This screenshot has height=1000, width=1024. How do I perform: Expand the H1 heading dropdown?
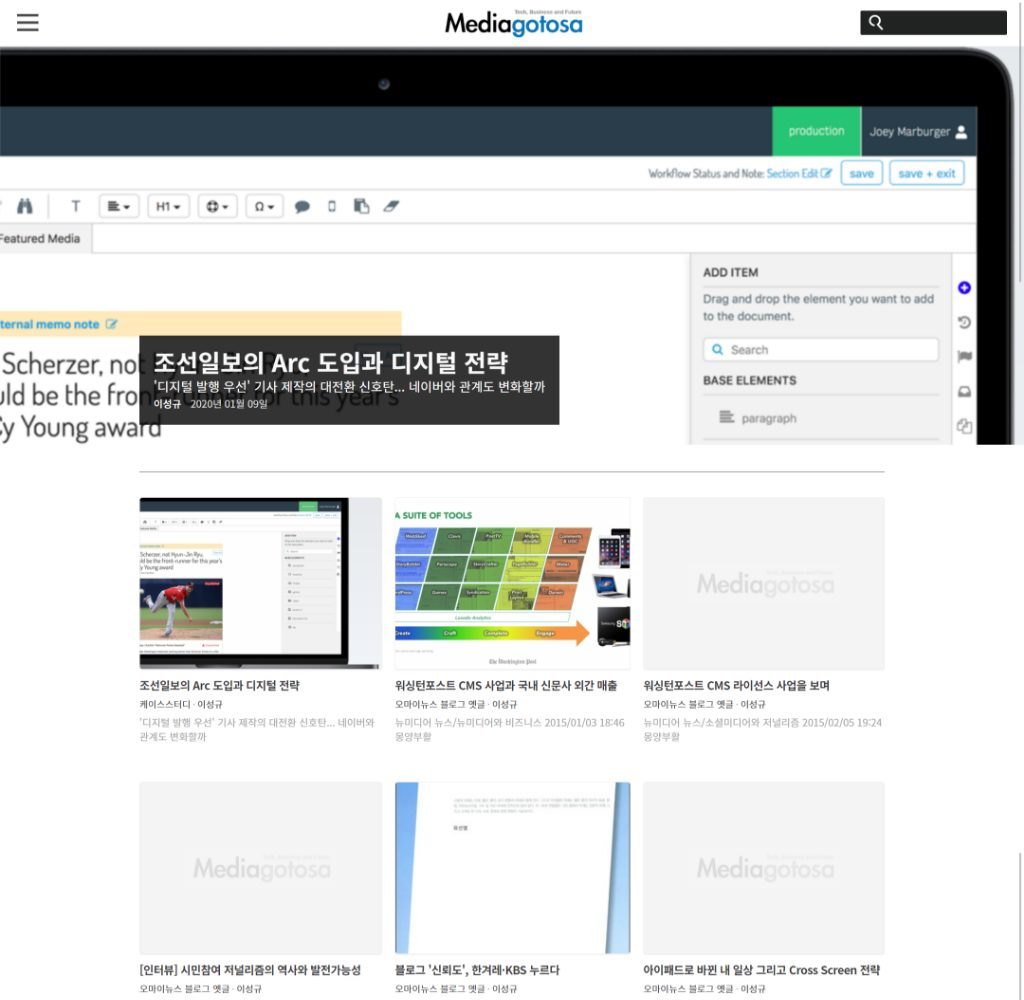(168, 207)
